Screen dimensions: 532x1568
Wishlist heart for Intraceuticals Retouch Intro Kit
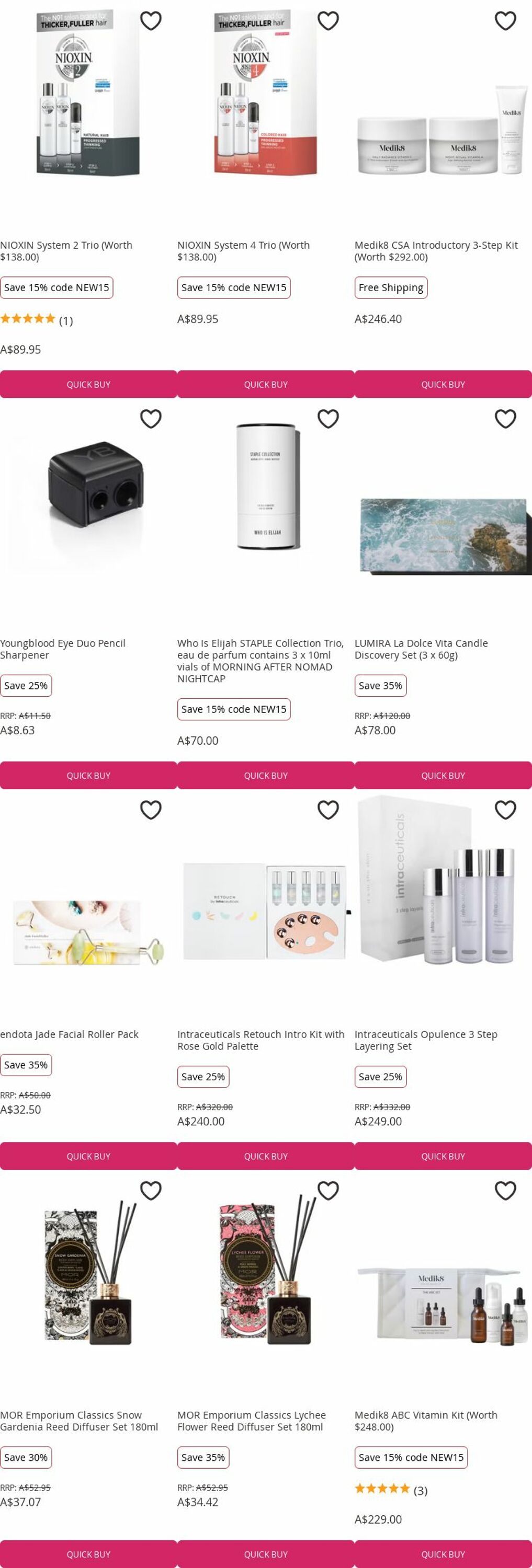[328, 810]
